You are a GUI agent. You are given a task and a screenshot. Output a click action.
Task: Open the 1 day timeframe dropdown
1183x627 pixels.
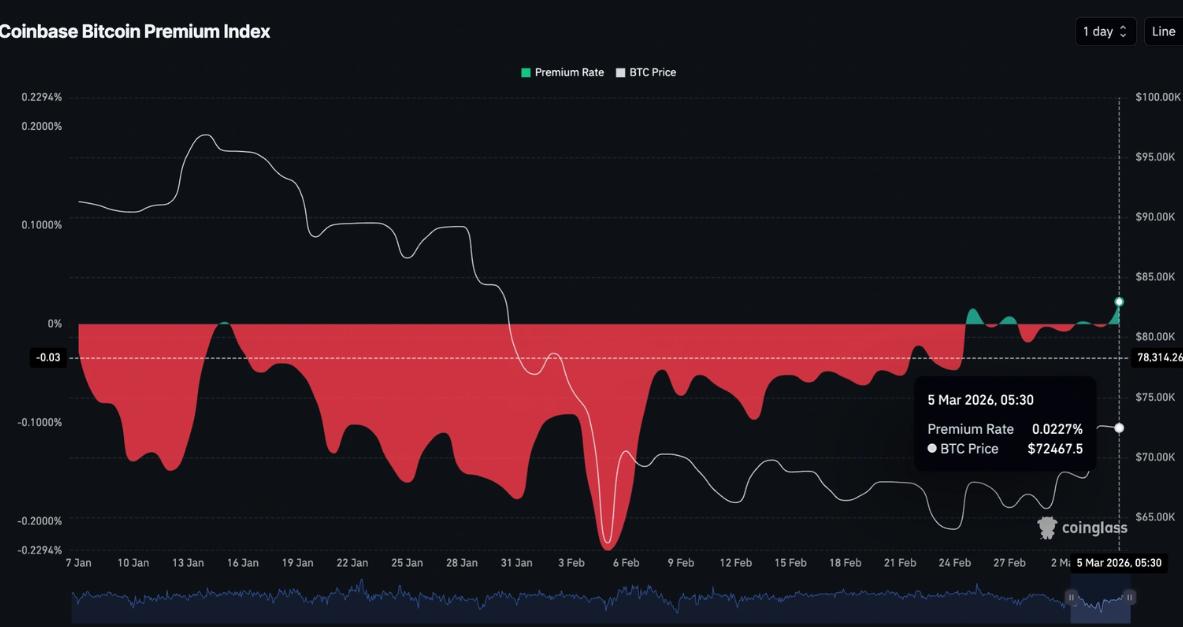1105,31
